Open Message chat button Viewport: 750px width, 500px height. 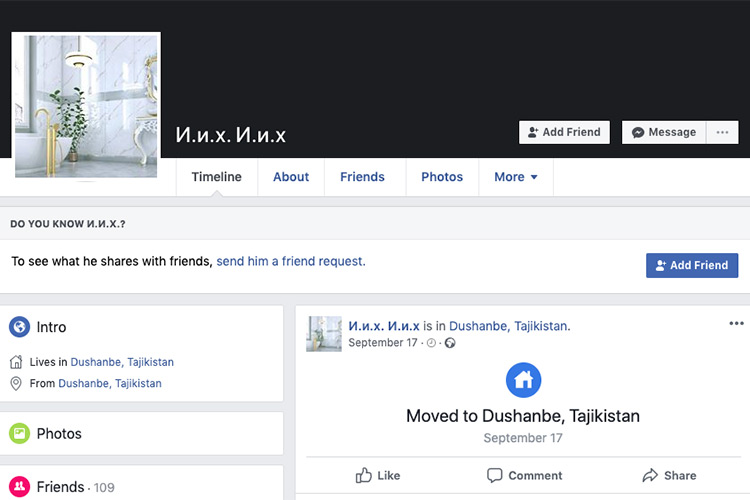coord(664,132)
